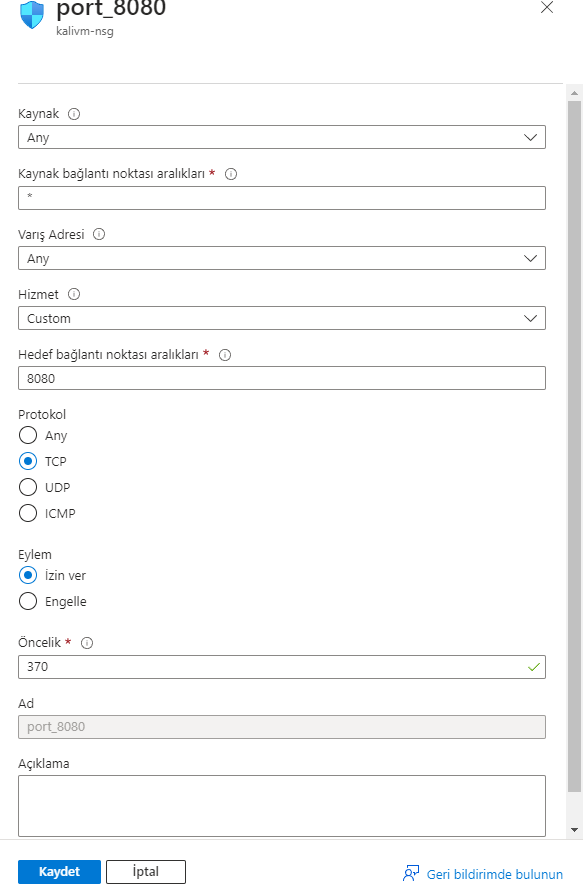Image resolution: width=583 pixels, height=890 pixels.
Task: Open the Kaynak info tooltip icon
Action: coord(73,113)
